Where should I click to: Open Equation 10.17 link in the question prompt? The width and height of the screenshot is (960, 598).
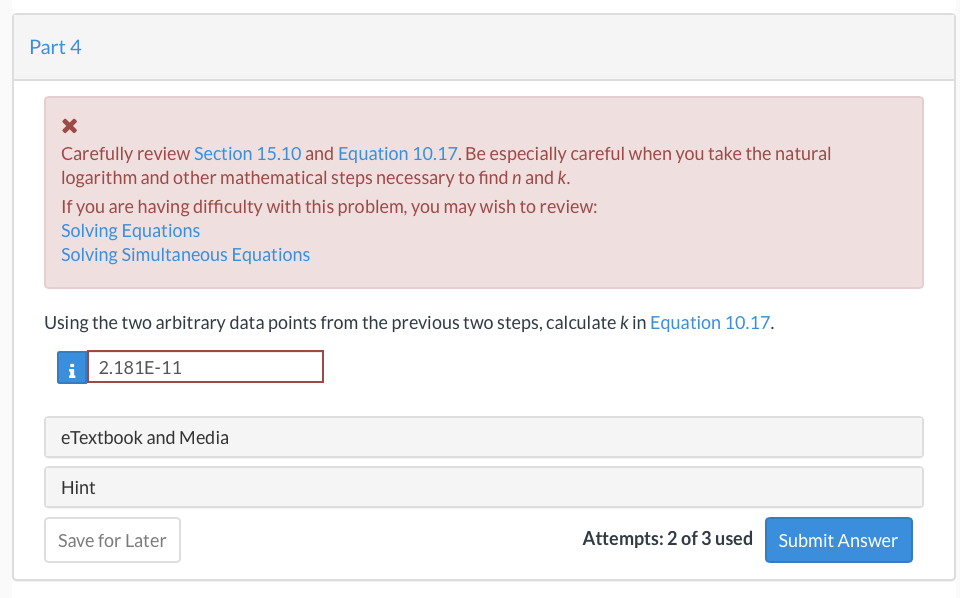(710, 323)
